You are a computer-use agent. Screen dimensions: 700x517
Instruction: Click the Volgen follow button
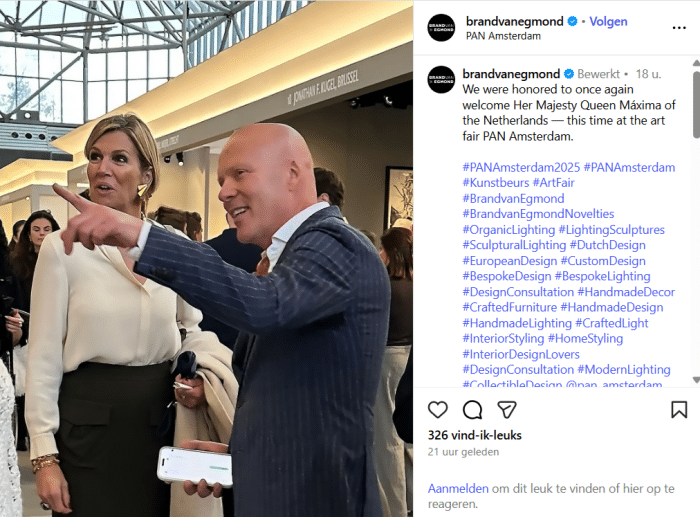608,21
